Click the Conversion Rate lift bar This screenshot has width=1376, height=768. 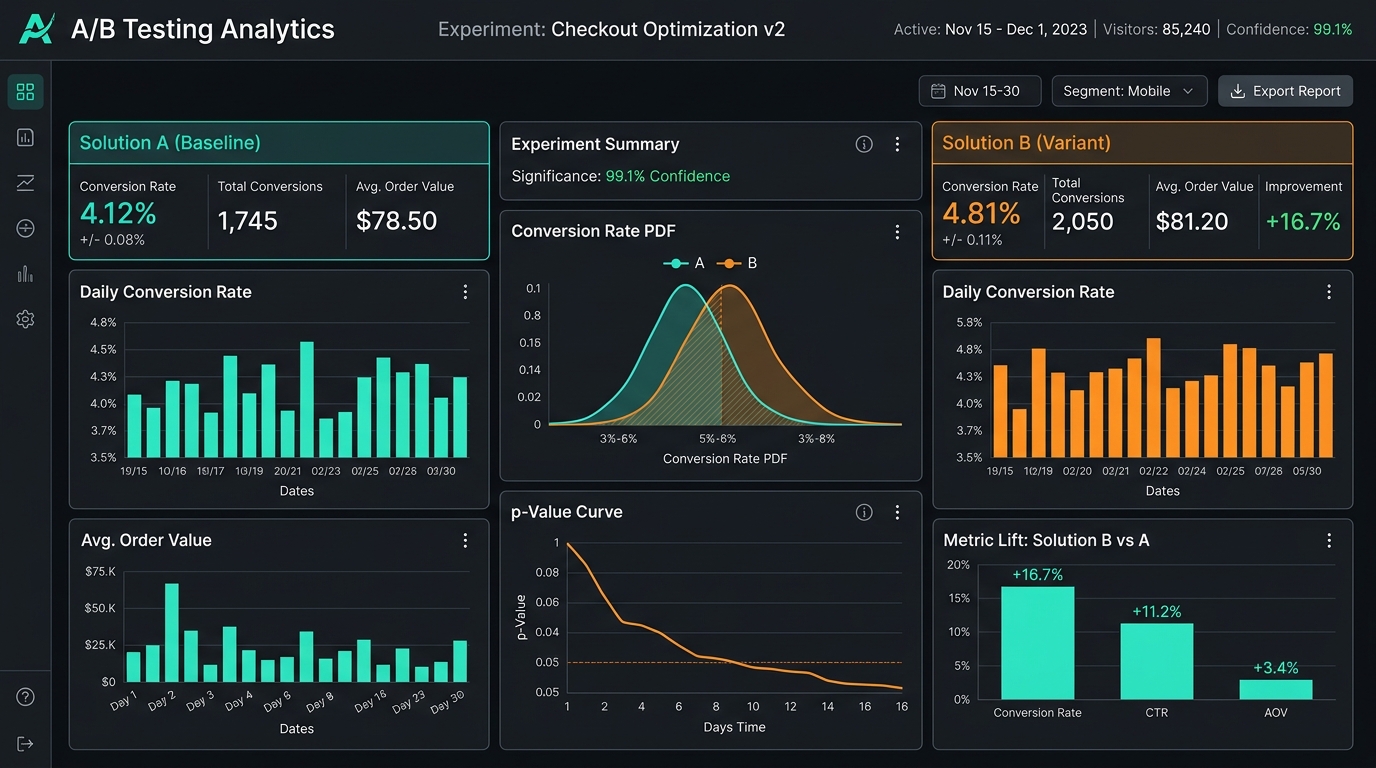click(1038, 643)
